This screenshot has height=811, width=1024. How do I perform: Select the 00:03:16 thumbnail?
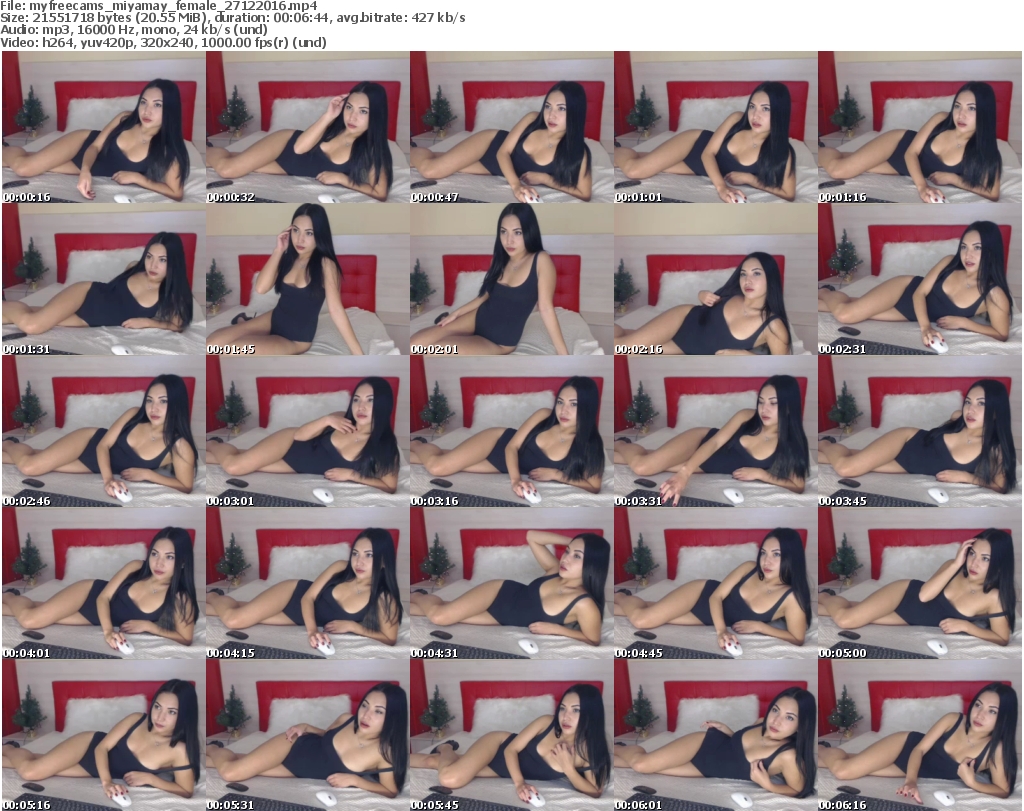pyautogui.click(x=511, y=431)
